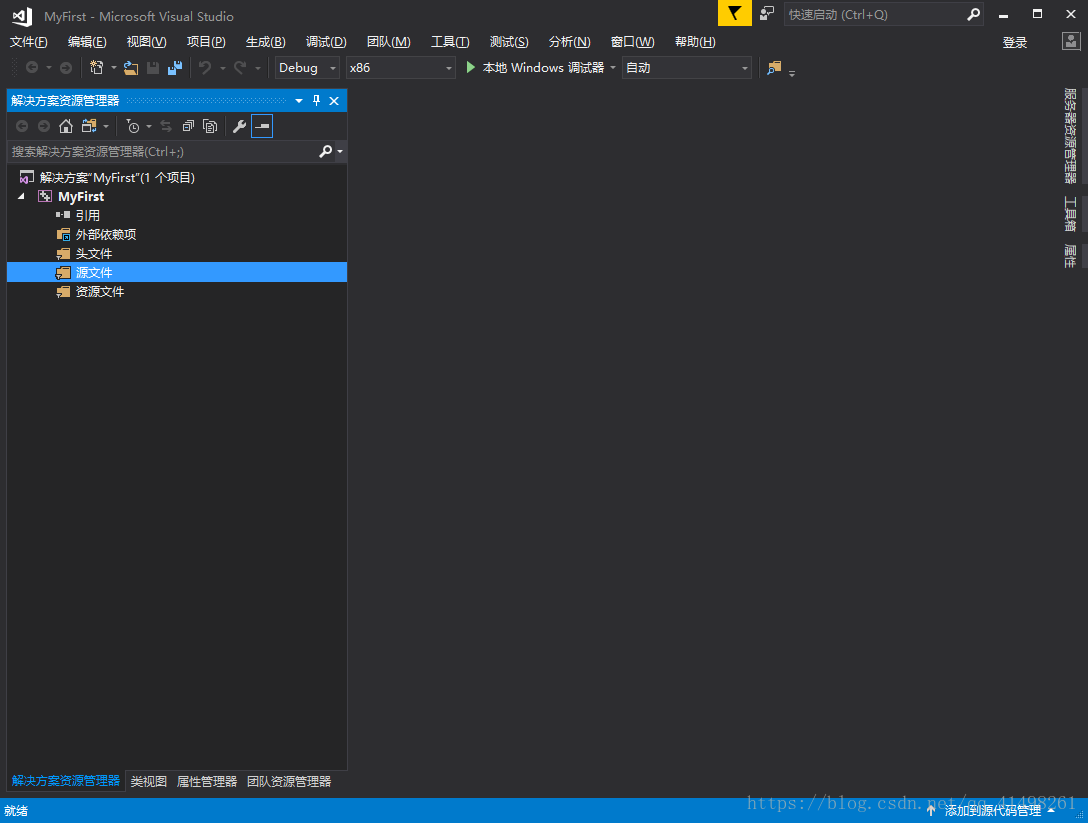Open the 调试(D) menu
This screenshot has height=823, width=1088.
click(x=325, y=42)
